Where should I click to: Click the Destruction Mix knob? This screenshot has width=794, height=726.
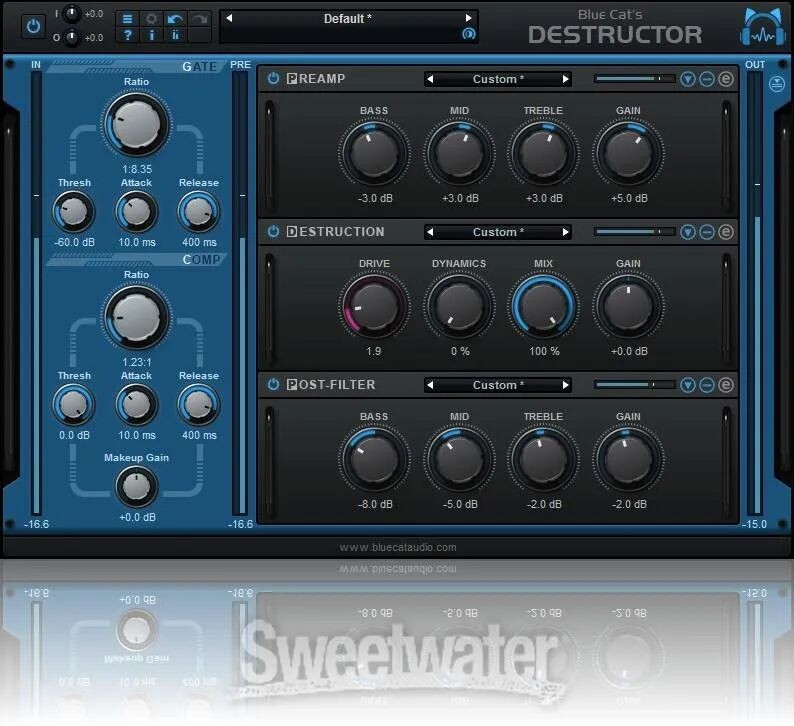coord(543,305)
